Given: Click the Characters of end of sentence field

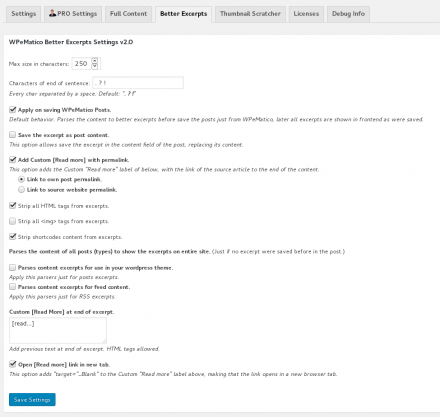Looking at the screenshot, I should click(138, 83).
